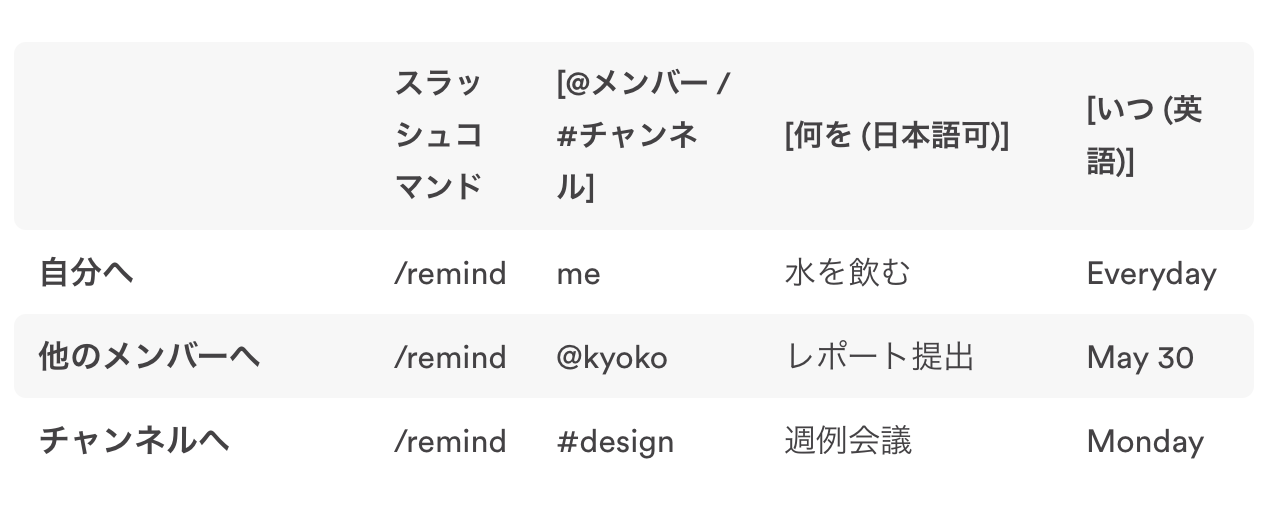The image size is (1274, 506).
Task: Click the #design channel cell
Action: (x=615, y=441)
